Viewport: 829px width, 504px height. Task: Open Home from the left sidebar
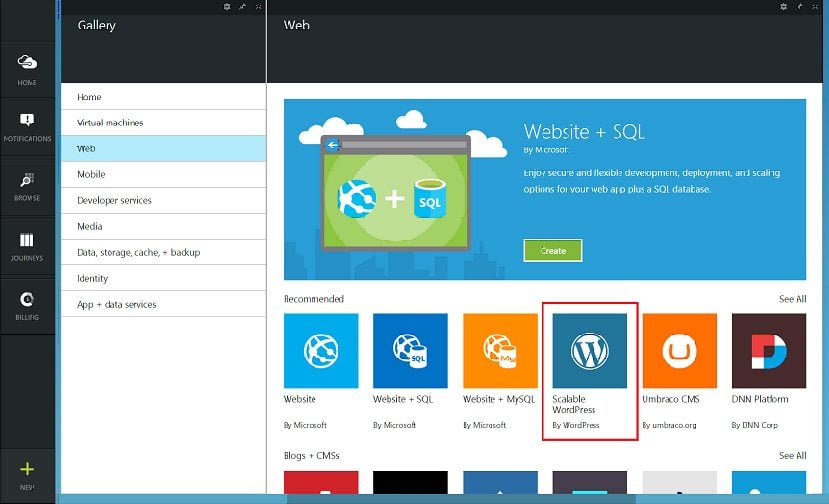pyautogui.click(x=28, y=69)
